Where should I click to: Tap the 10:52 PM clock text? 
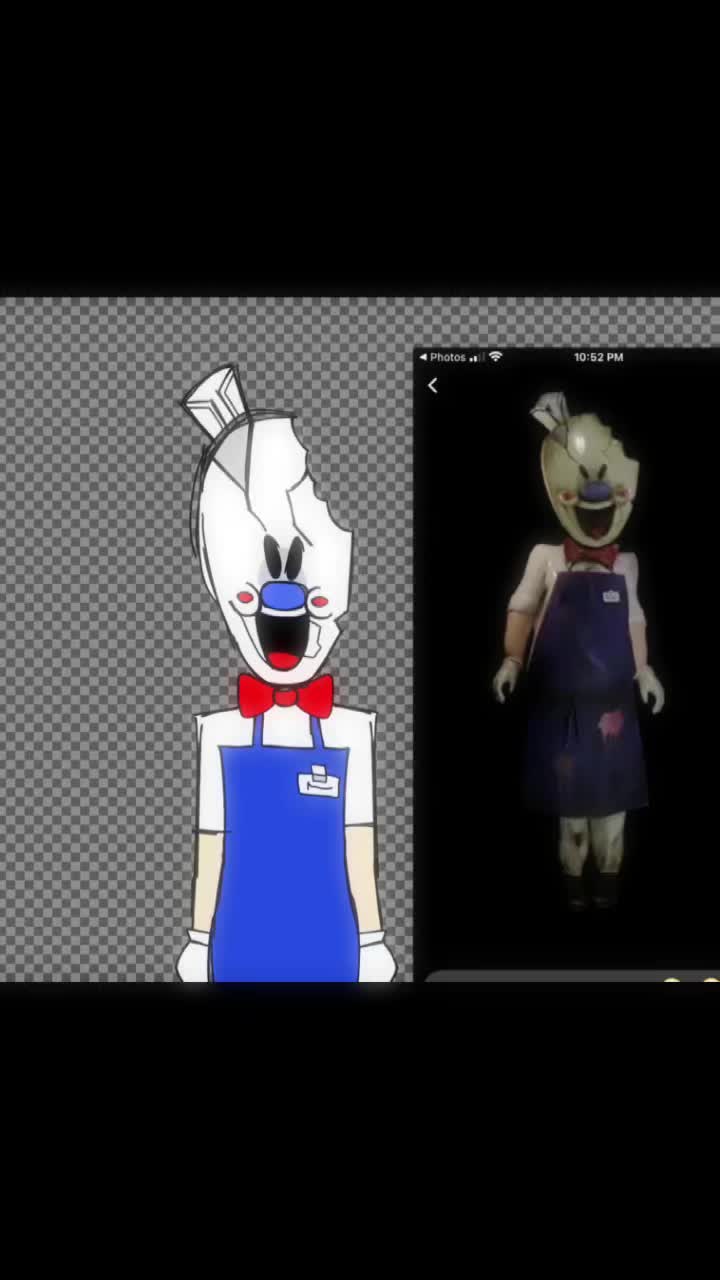click(x=598, y=357)
